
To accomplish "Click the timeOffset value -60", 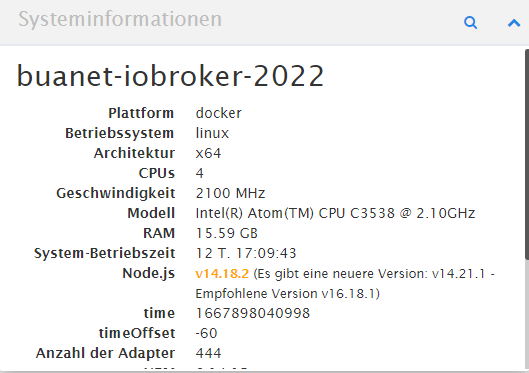I will [206, 334].
